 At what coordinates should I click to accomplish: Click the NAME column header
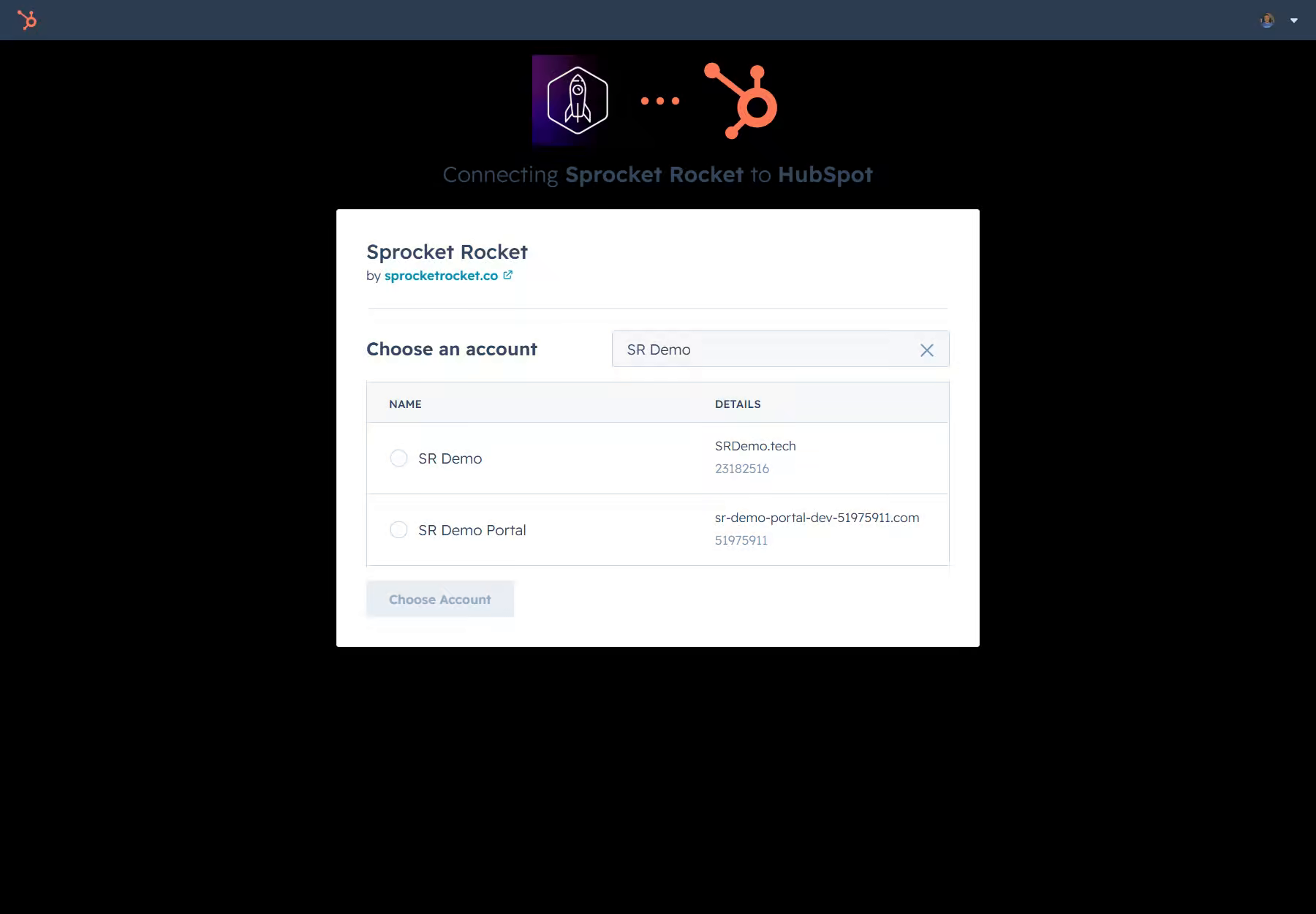(x=405, y=404)
